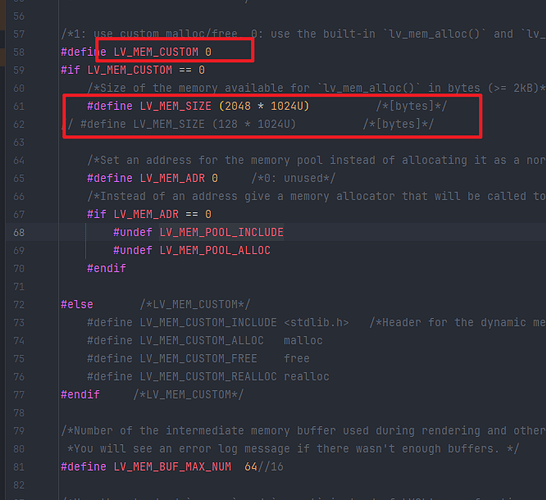
Task: Click line number 61 in gutter
Action: click(x=19, y=106)
